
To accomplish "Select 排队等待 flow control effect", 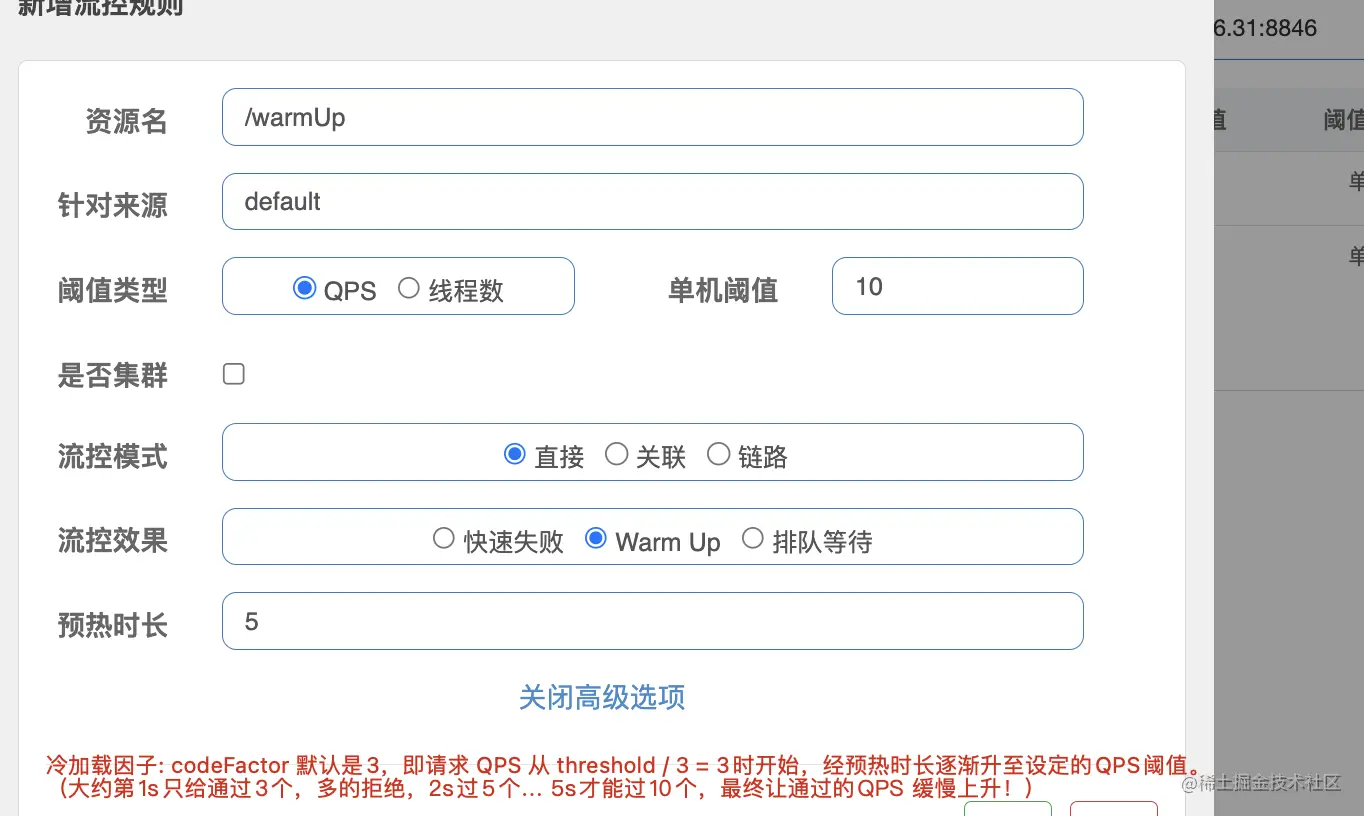I will click(752, 539).
